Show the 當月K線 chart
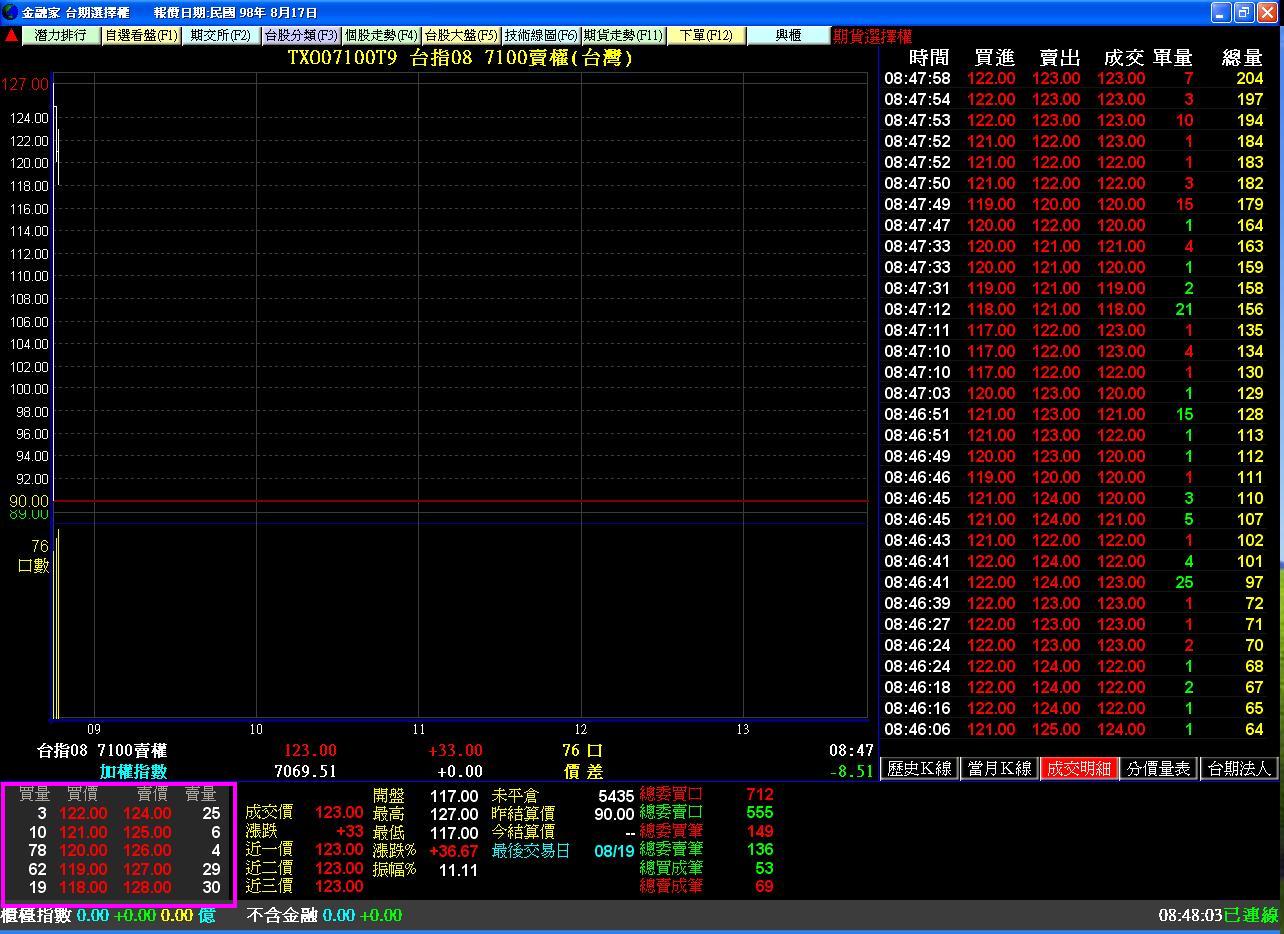The width and height of the screenshot is (1284, 934). click(x=999, y=768)
